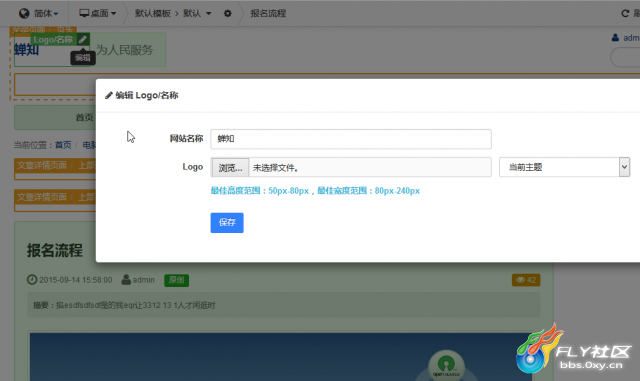Click the logo size hint text 最佳高度范围

[315, 191]
